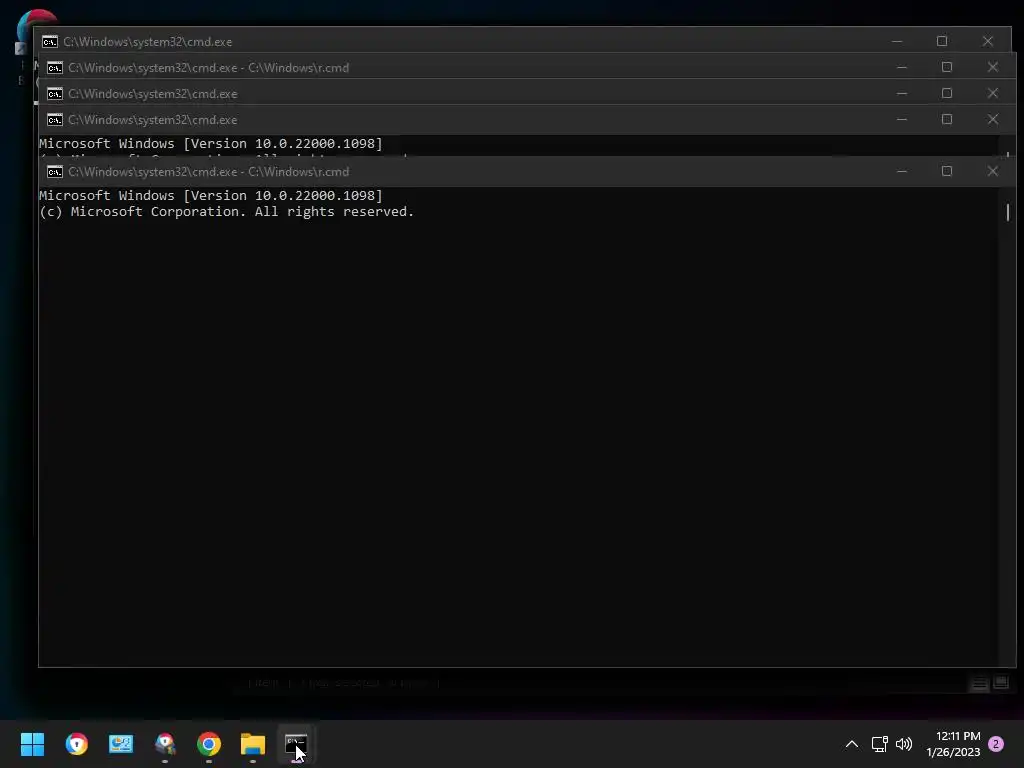Image resolution: width=1024 pixels, height=768 pixels.
Task: Open system menu icon of the background r.cmd window
Action: pyautogui.click(x=55, y=68)
